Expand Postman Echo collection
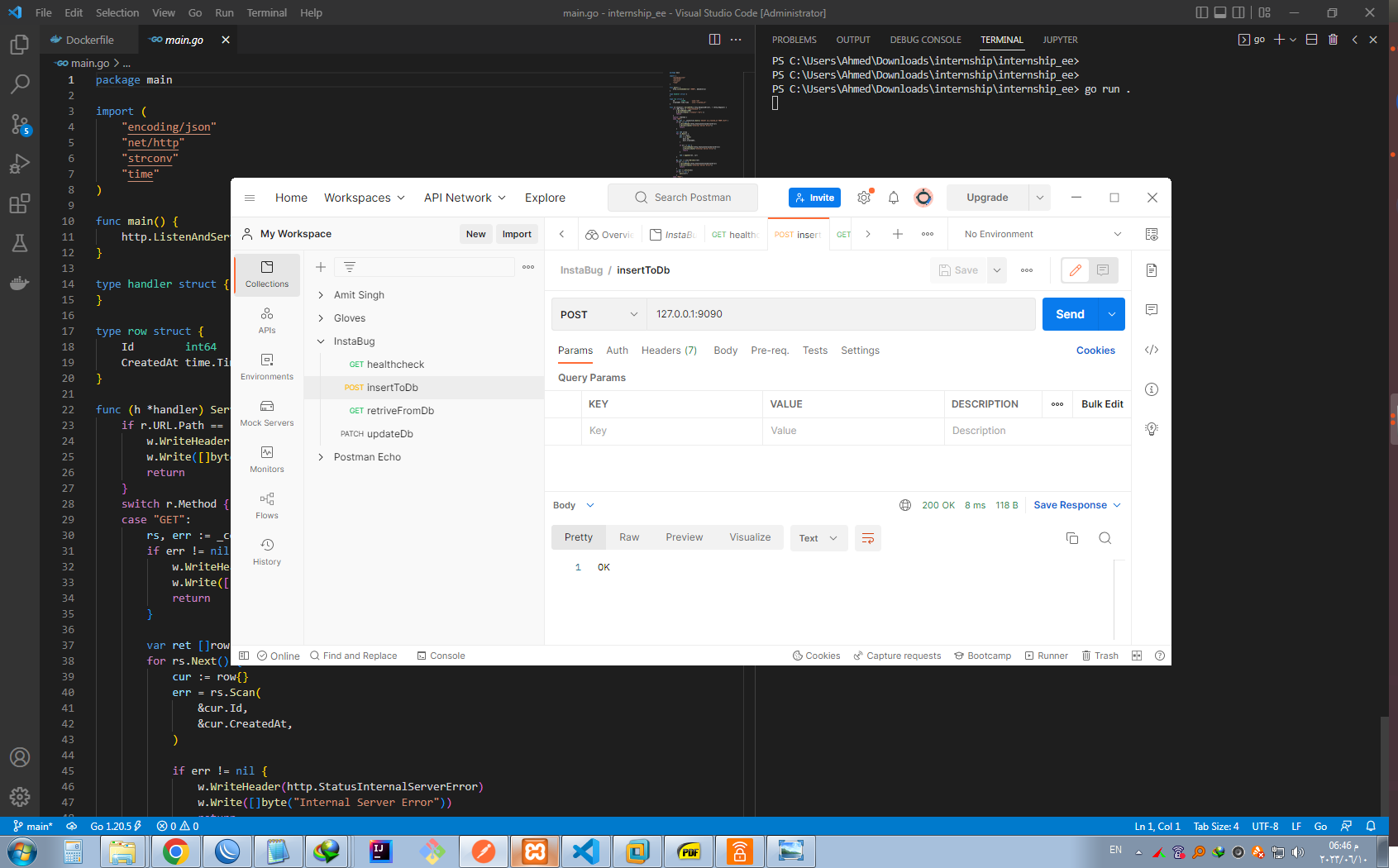 tap(321, 457)
